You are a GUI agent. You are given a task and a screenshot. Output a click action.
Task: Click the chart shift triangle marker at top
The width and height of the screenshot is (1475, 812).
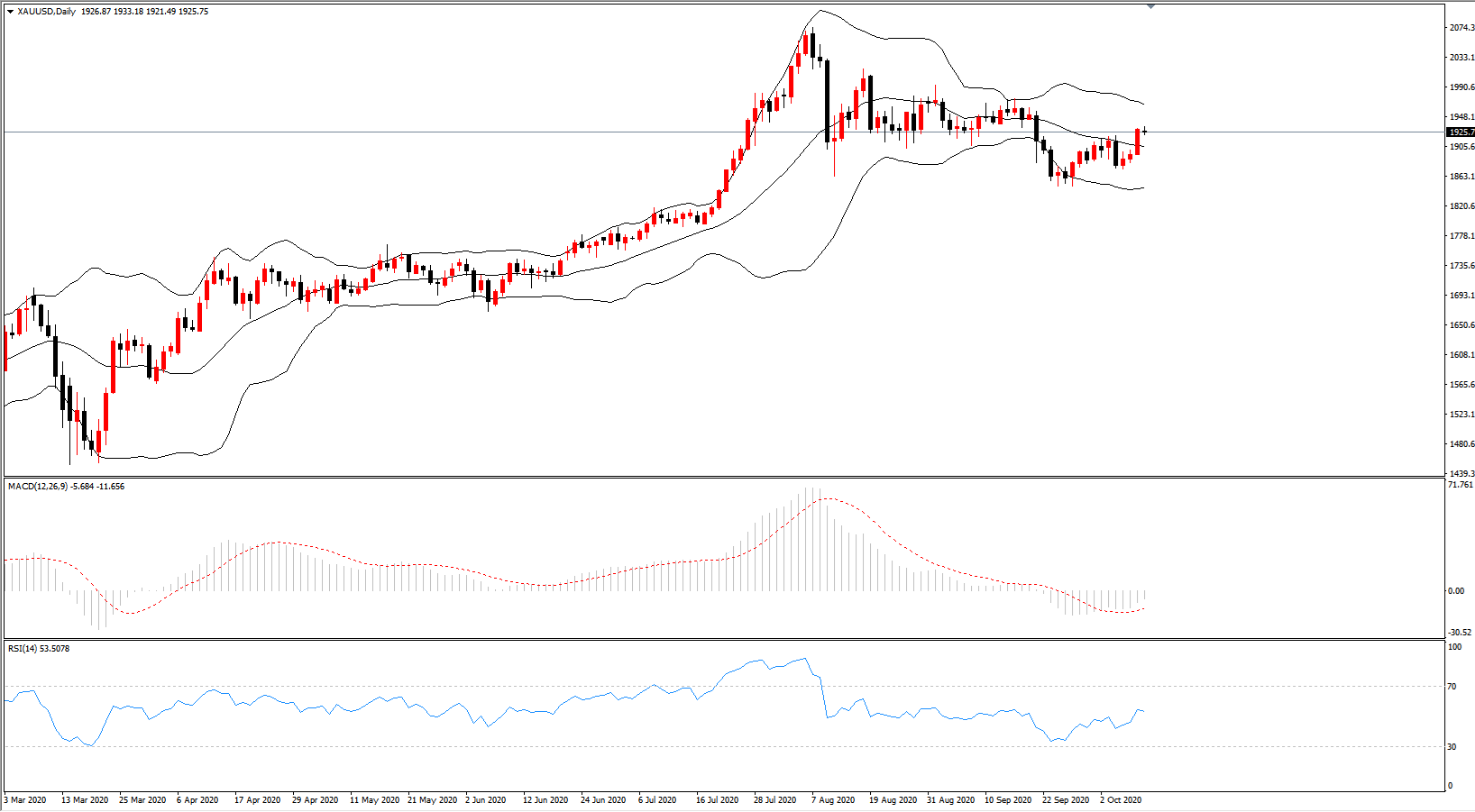(x=1151, y=6)
